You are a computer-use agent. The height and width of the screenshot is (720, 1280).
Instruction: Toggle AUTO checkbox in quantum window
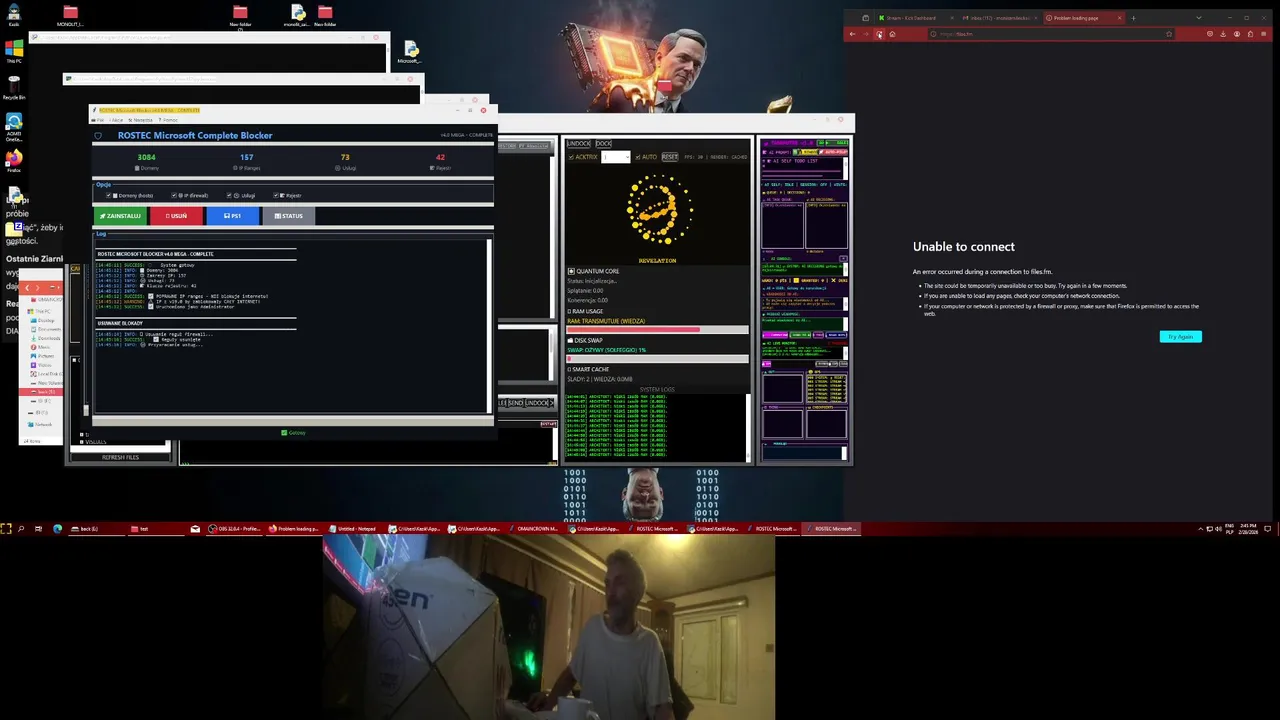tap(638, 157)
